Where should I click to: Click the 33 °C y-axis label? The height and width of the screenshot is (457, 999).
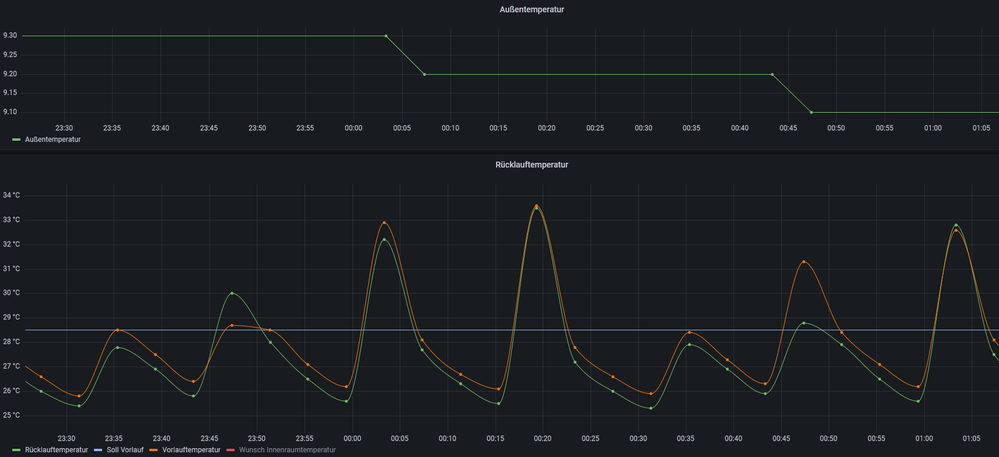pos(11,220)
